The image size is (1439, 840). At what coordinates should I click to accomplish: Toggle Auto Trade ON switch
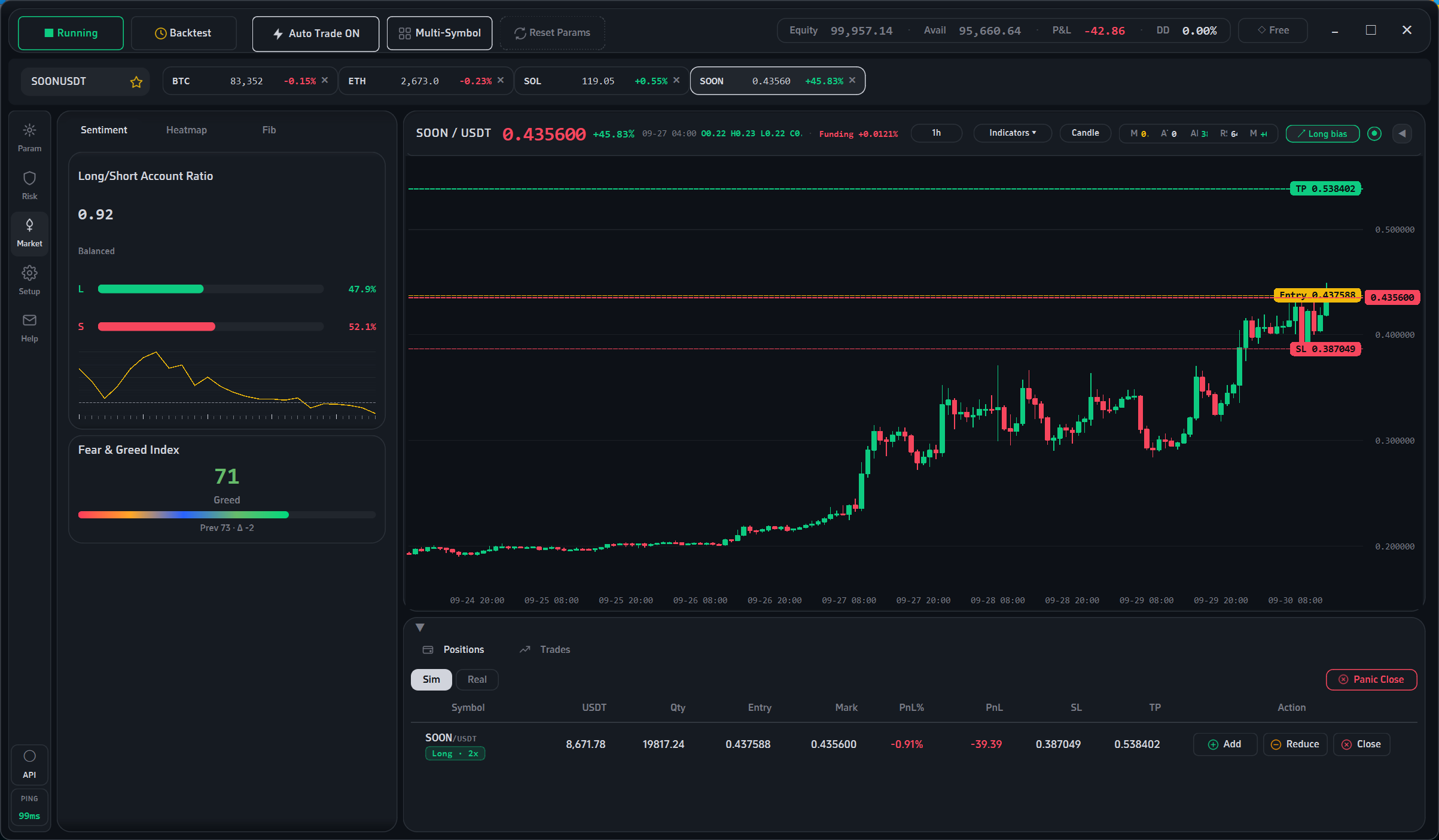(x=316, y=33)
